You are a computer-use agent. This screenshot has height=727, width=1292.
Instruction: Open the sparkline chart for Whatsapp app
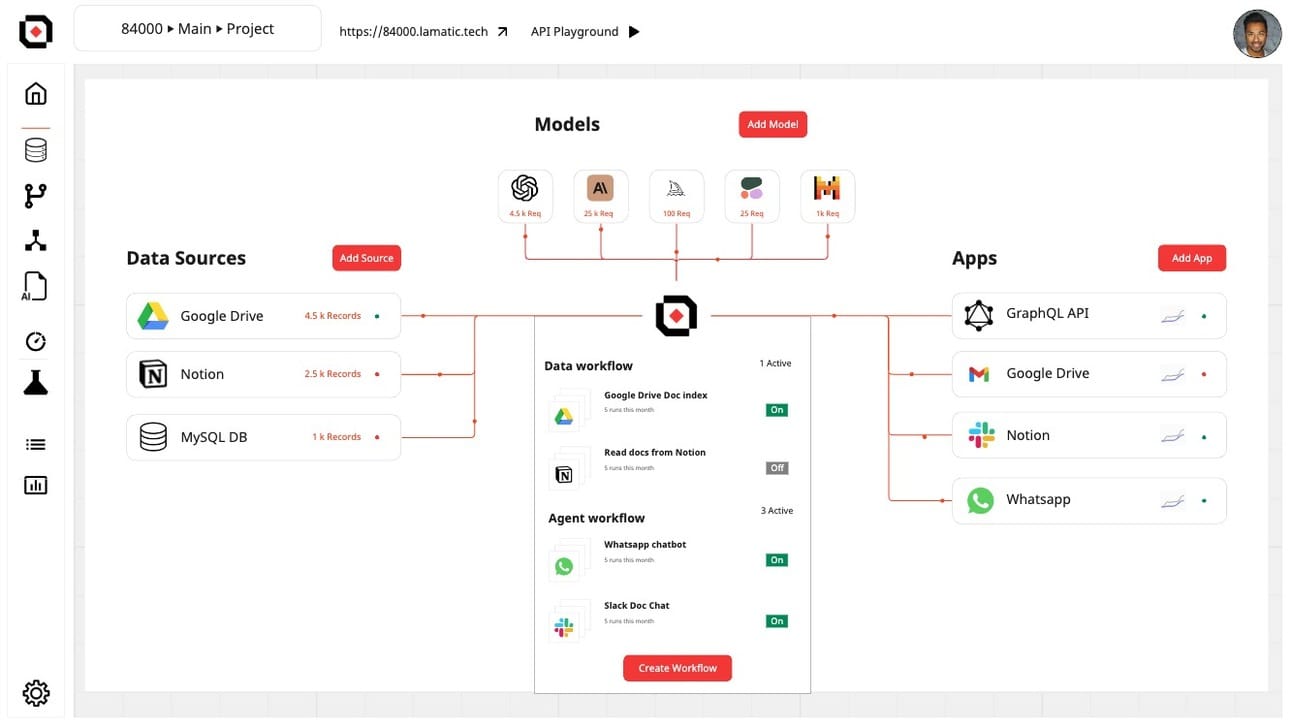(1172, 501)
